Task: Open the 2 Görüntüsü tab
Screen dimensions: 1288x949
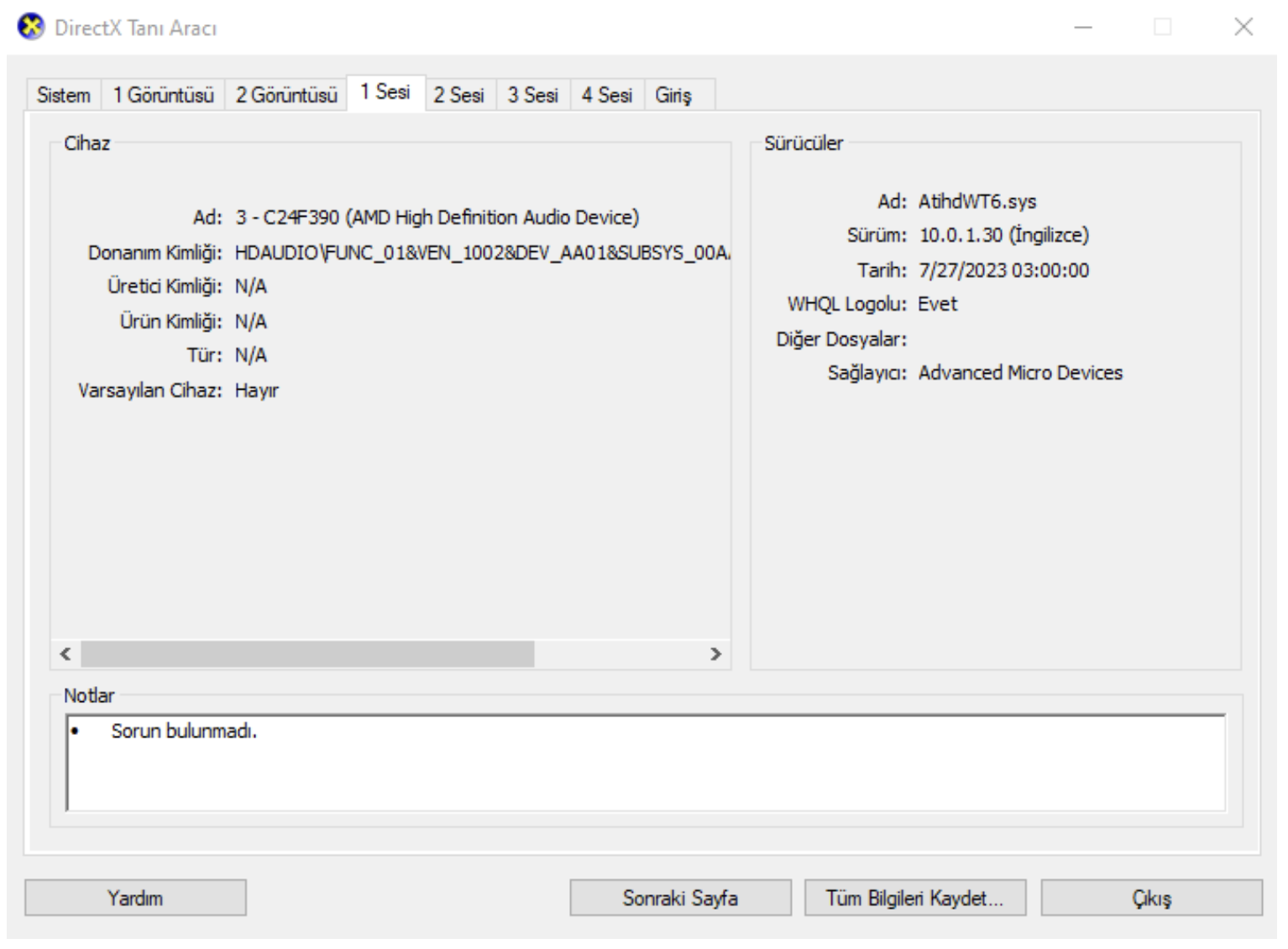Action: click(286, 95)
